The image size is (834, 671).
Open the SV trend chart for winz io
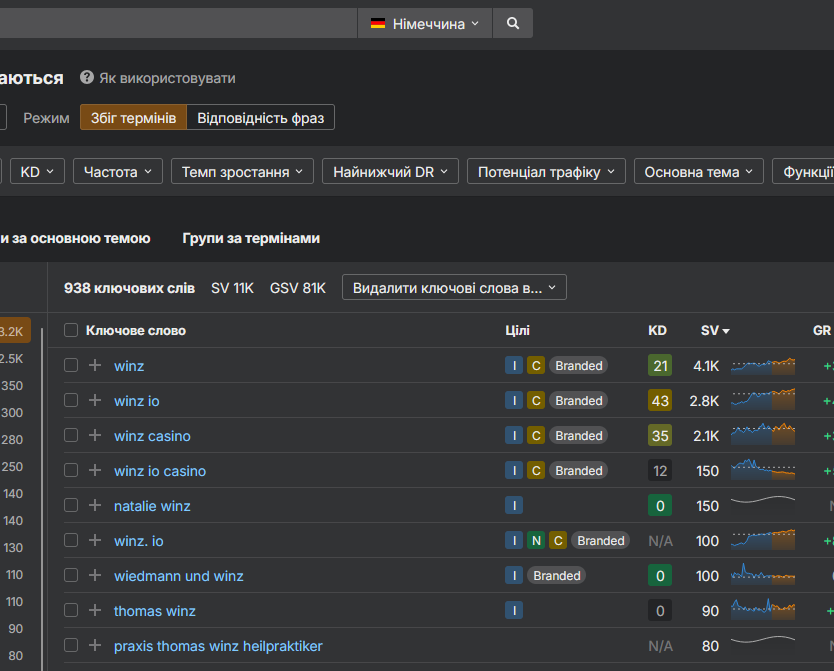pyautogui.click(x=763, y=400)
